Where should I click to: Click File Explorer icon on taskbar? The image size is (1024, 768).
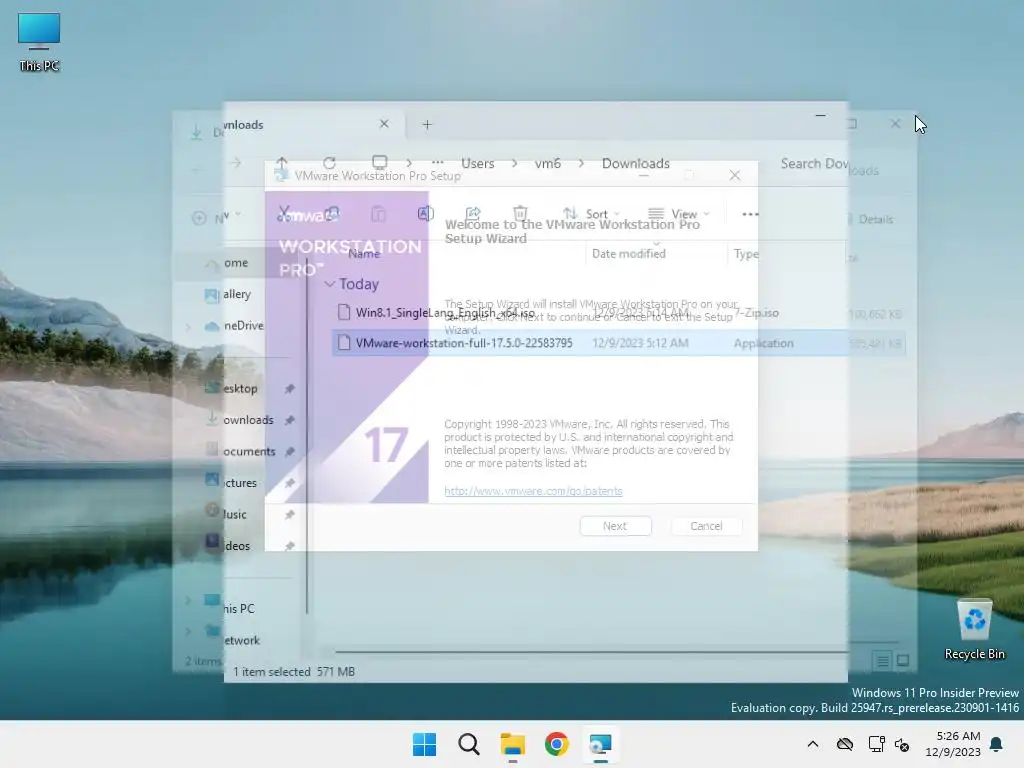click(x=513, y=744)
